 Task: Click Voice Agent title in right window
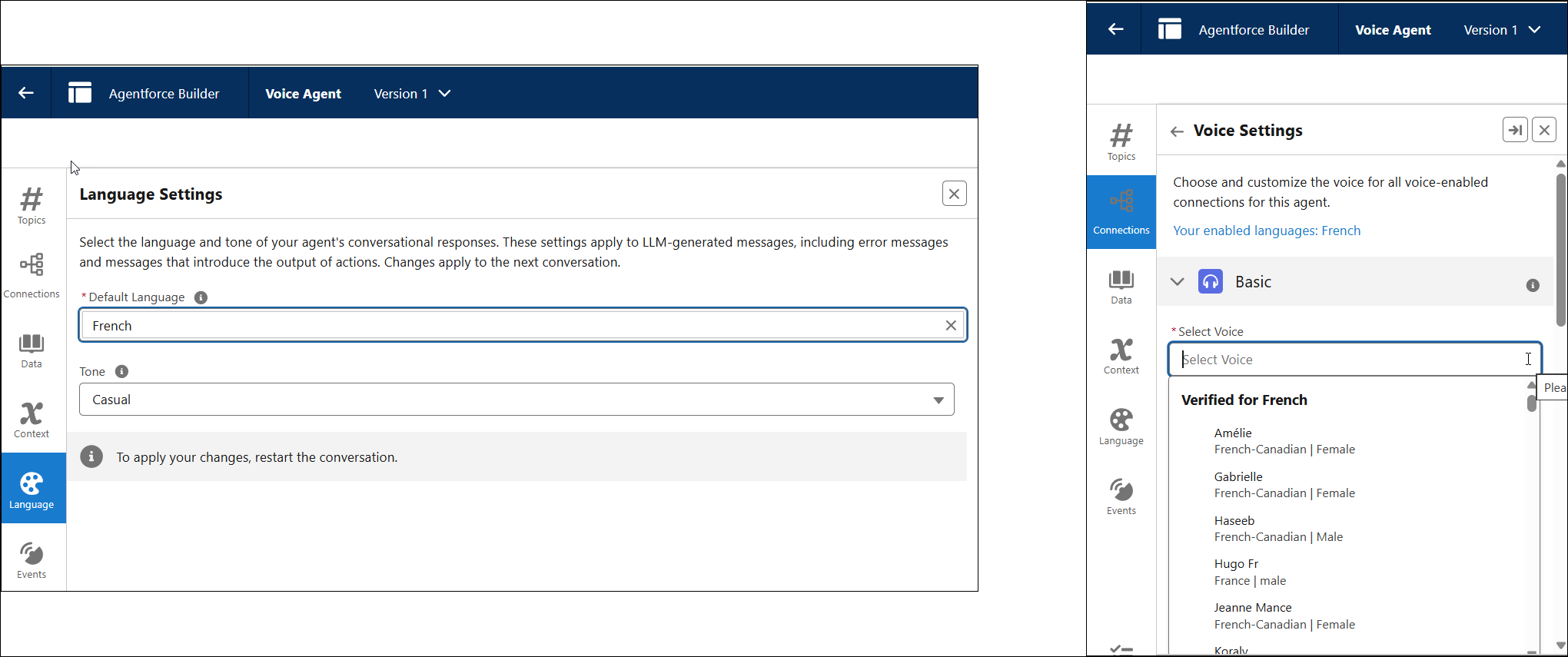pyautogui.click(x=1393, y=29)
